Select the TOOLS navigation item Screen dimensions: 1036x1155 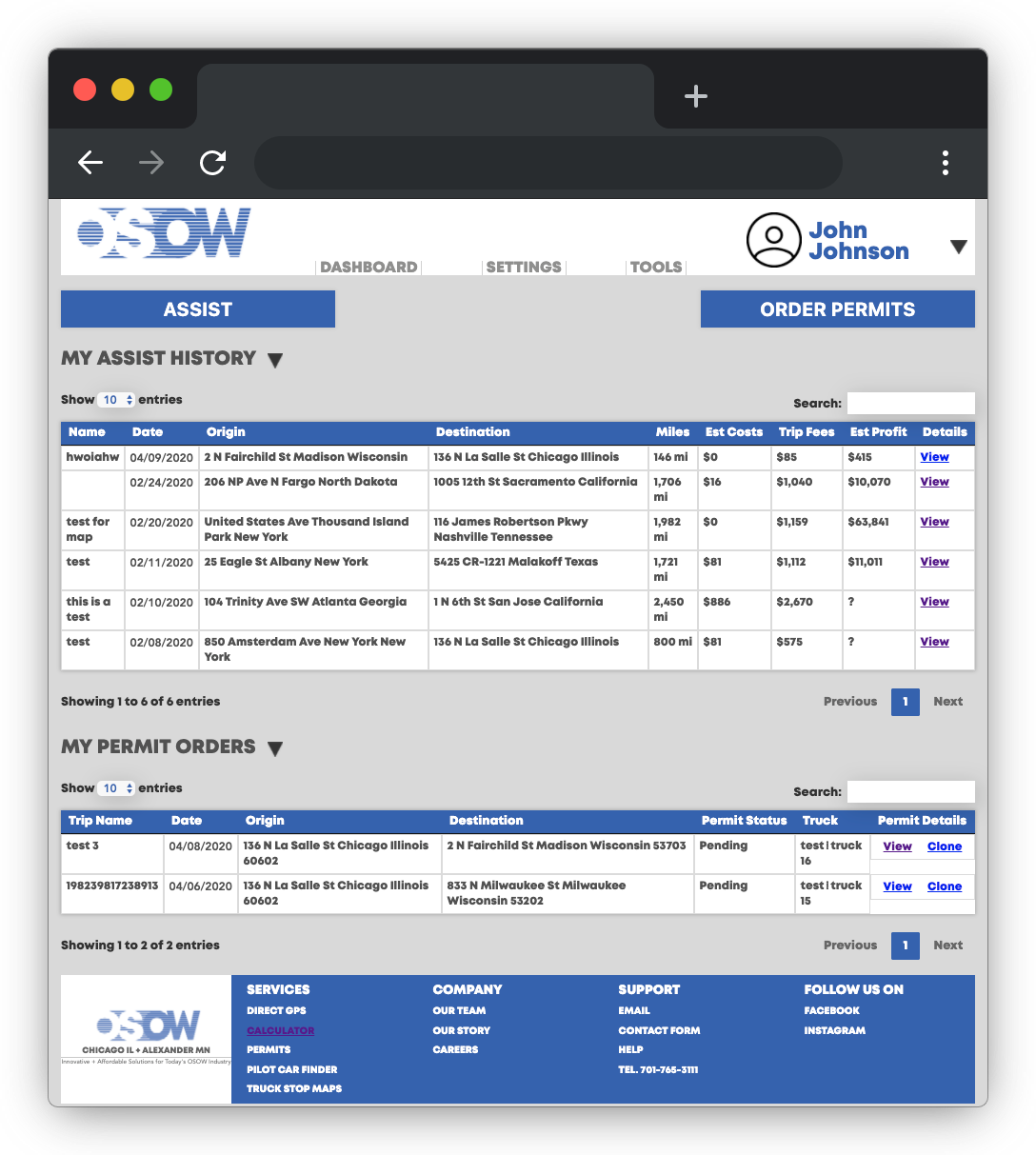coord(655,268)
